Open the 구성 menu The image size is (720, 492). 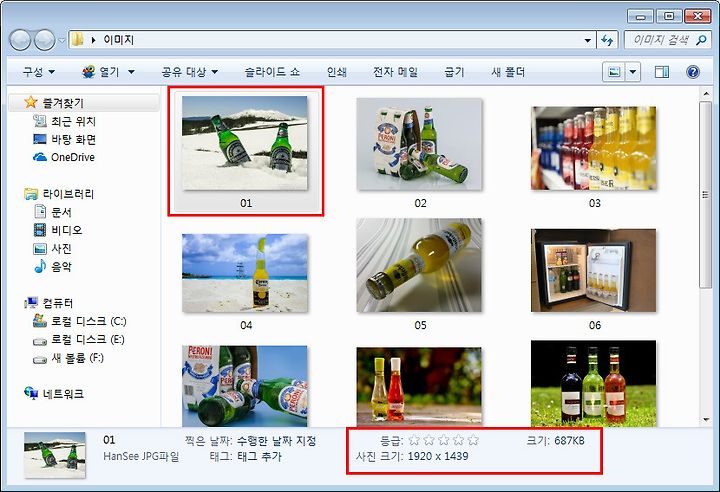[x=39, y=72]
